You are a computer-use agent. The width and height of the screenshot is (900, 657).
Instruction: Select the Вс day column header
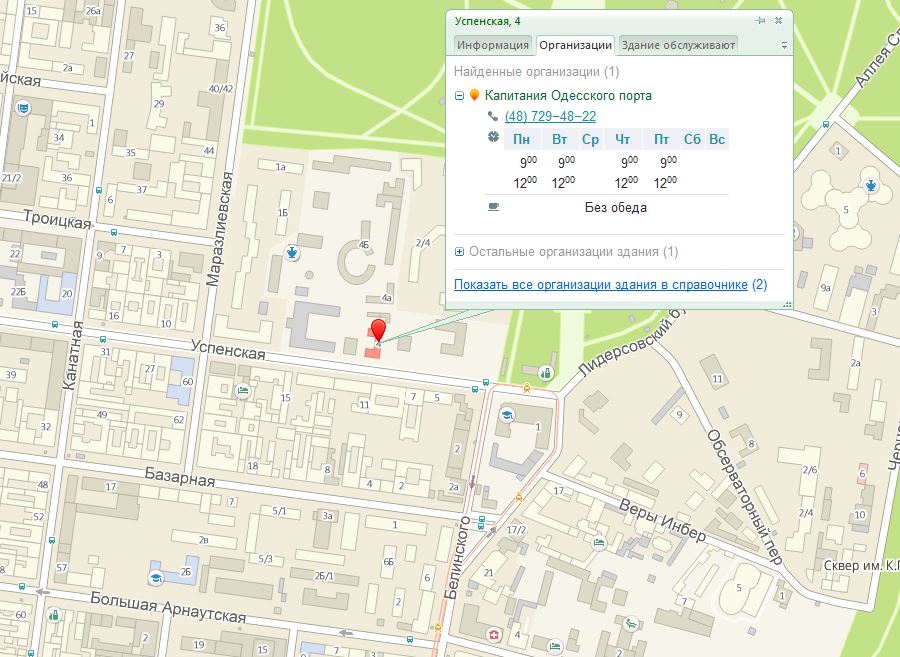tap(717, 139)
